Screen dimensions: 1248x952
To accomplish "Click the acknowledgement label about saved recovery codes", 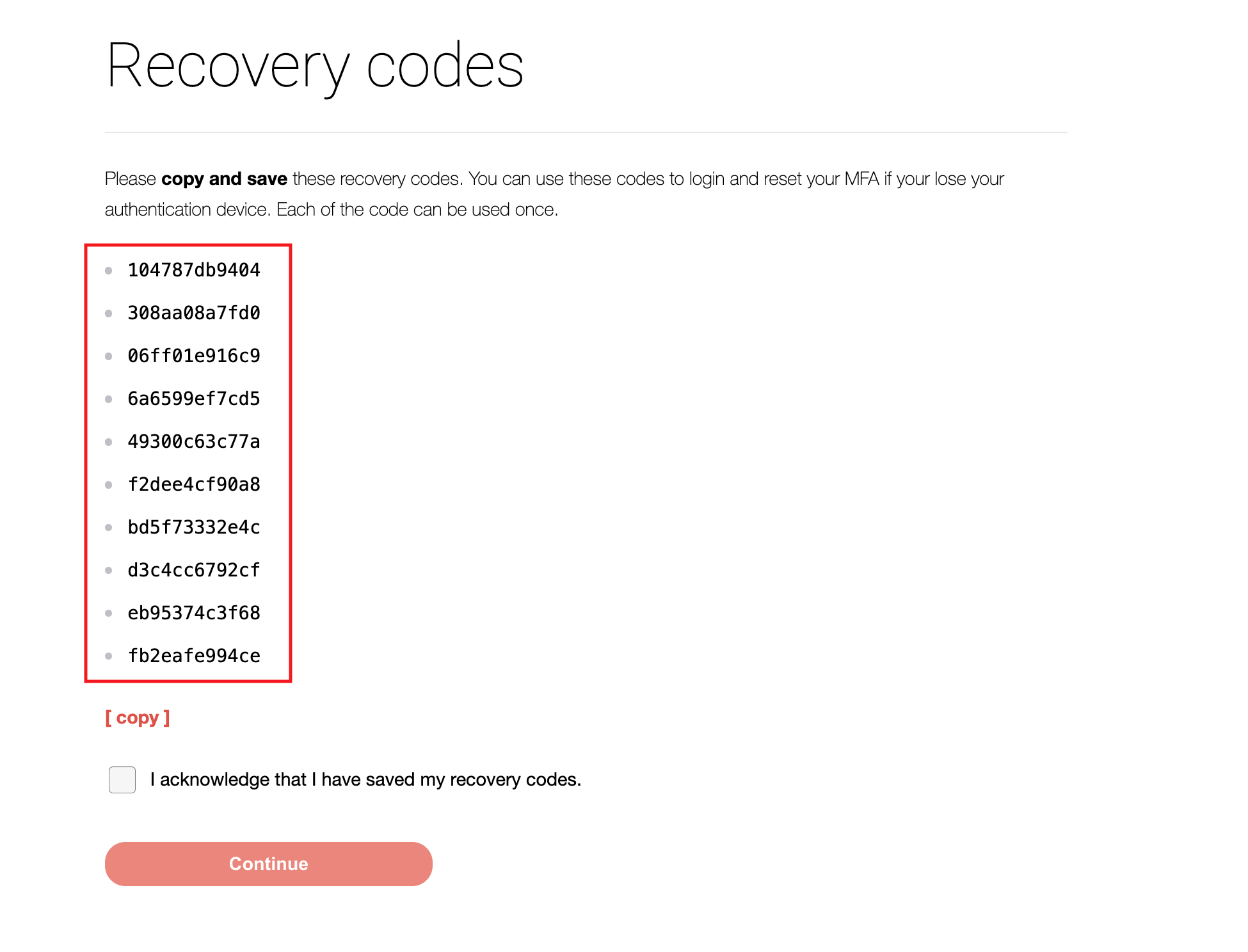I will pyautogui.click(x=365, y=779).
